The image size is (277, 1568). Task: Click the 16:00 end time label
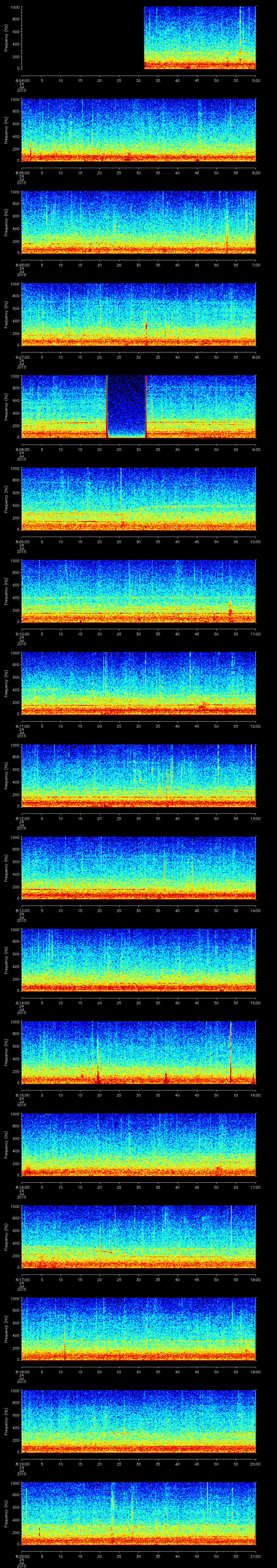[x=256, y=1095]
